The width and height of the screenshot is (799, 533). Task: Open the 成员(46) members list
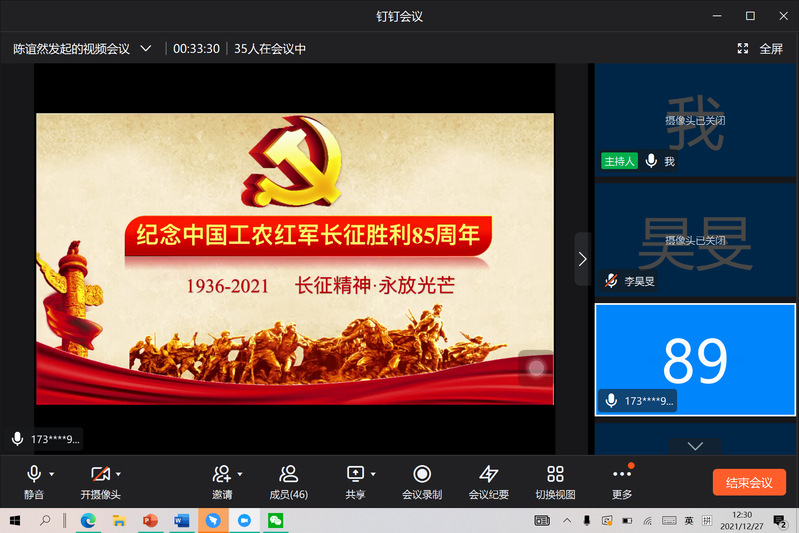pyautogui.click(x=288, y=482)
